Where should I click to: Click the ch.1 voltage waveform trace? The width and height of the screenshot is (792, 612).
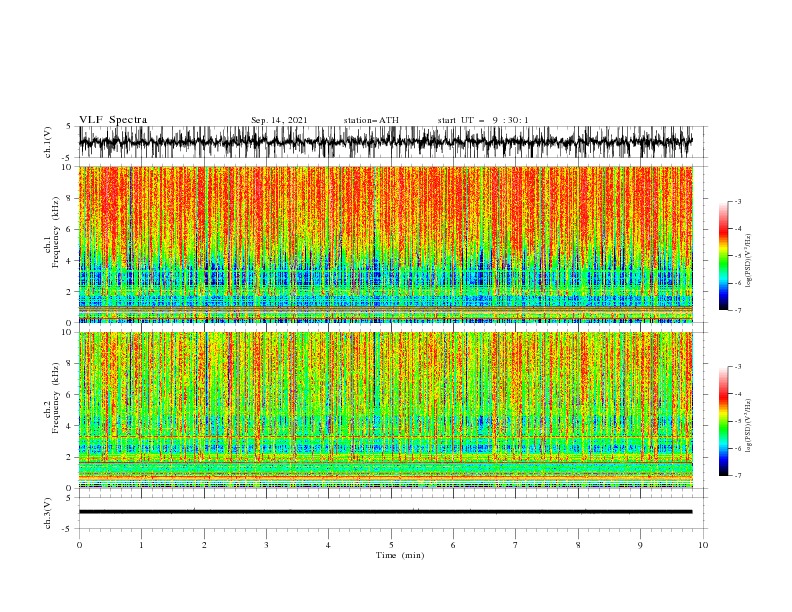[x=386, y=142]
